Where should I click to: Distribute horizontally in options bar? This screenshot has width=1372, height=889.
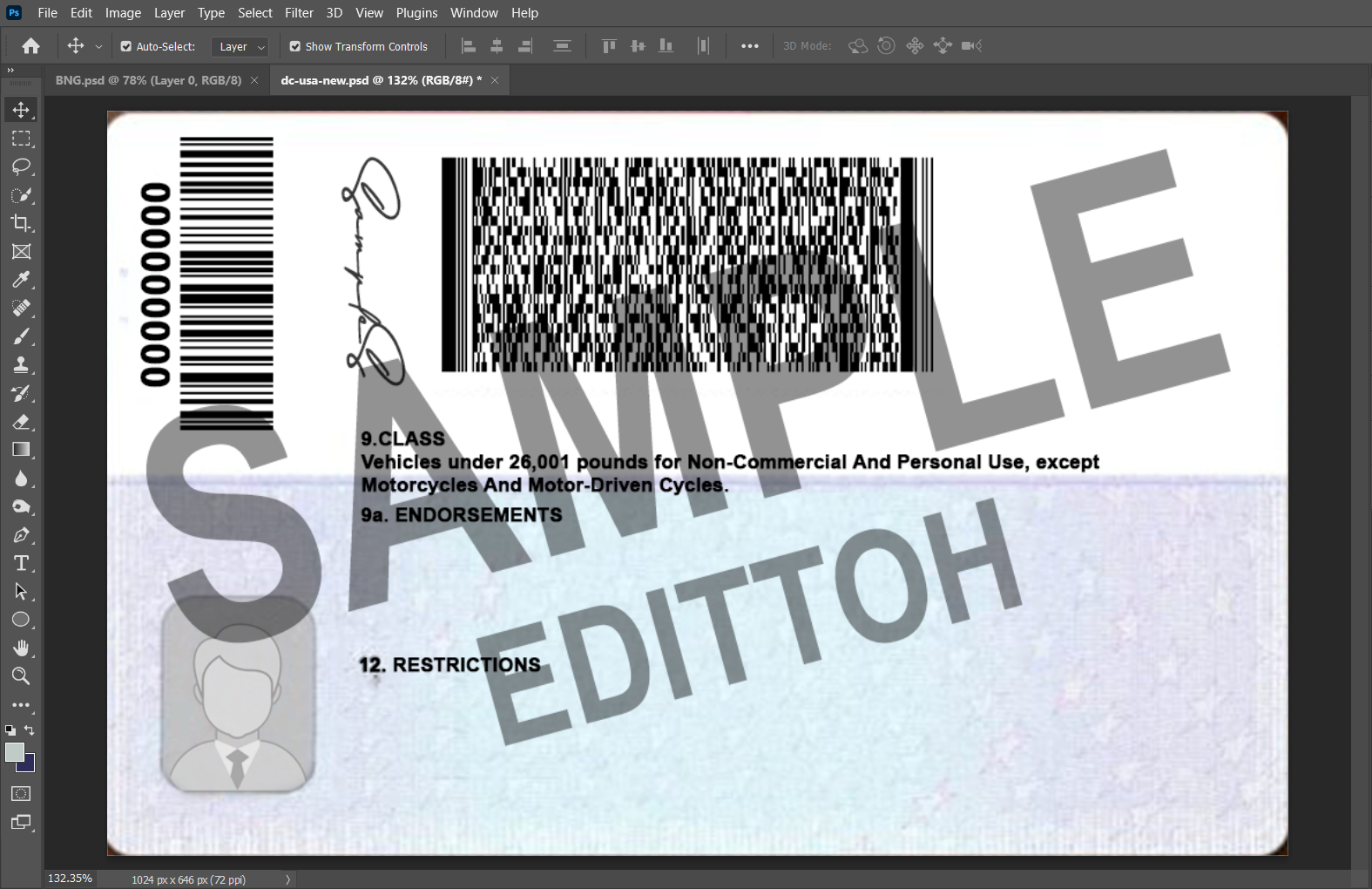pos(703,46)
